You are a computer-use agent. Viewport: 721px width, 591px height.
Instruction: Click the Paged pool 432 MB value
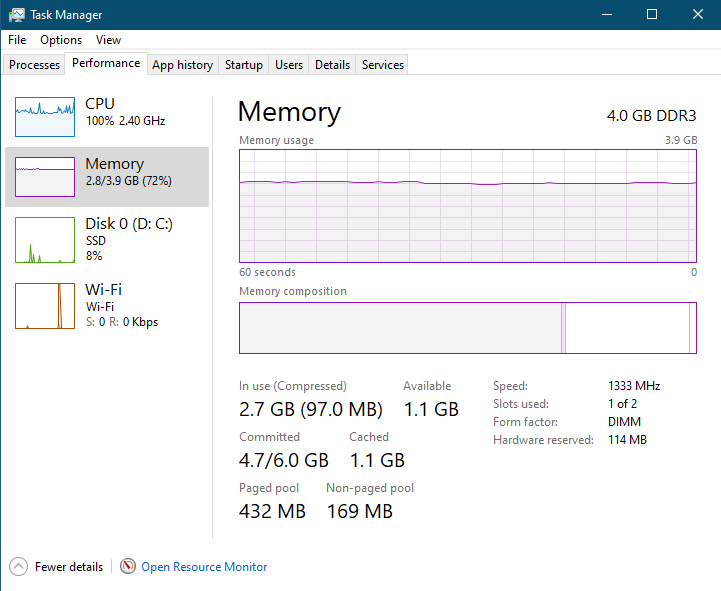tap(272, 511)
